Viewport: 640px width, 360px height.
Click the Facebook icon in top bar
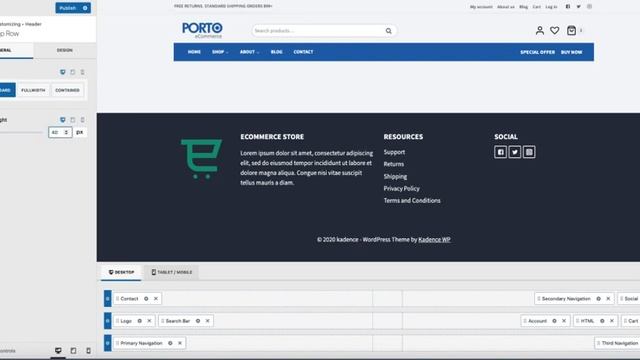tap(568, 7)
